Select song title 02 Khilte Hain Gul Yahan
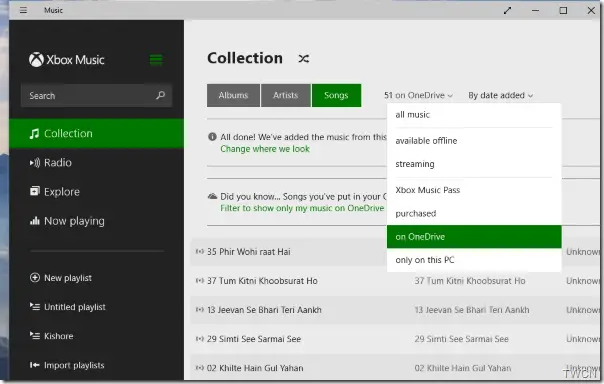The image size is (604, 384). point(255,368)
